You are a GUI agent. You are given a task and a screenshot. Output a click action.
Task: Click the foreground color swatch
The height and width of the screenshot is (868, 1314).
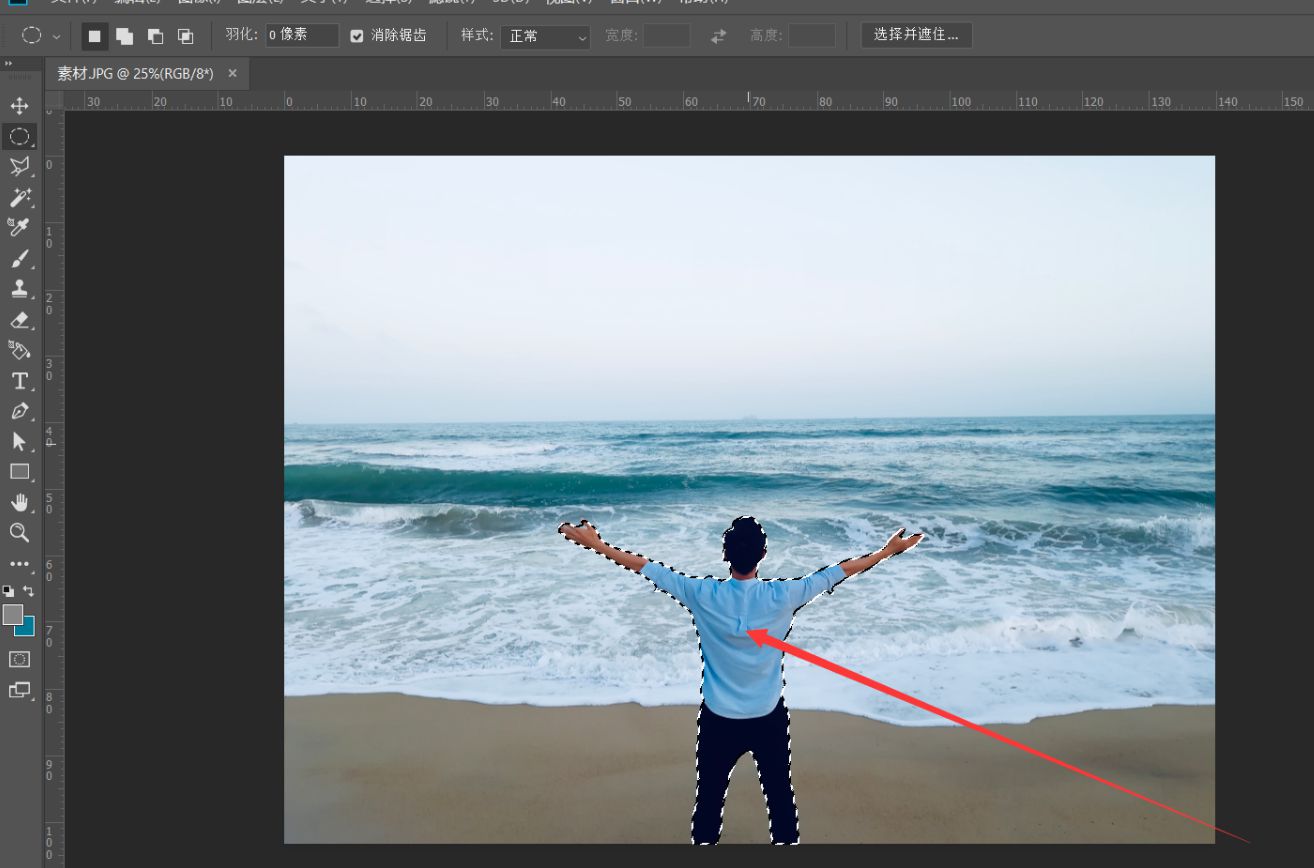click(x=13, y=614)
